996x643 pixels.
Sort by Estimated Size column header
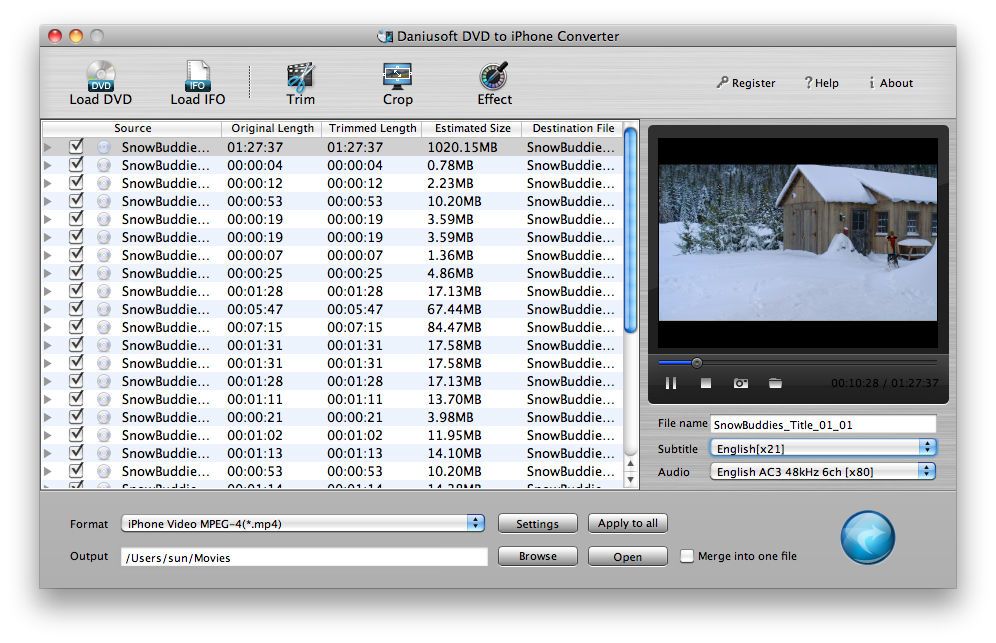(472, 128)
